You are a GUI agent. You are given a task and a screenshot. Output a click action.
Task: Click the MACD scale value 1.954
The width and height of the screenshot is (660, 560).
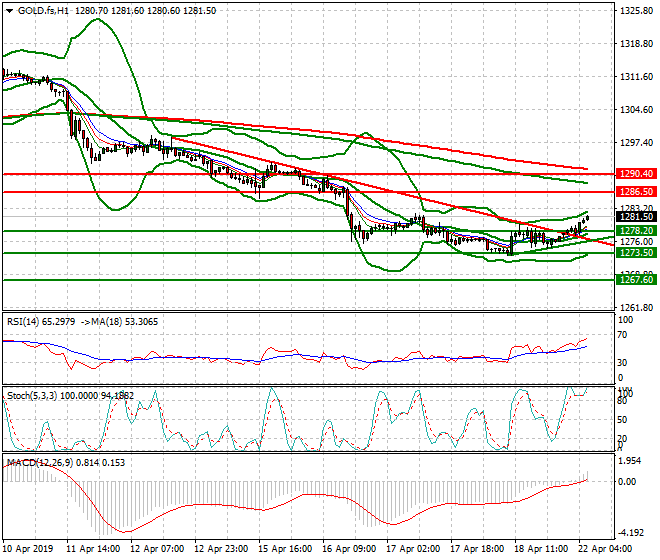click(x=630, y=462)
